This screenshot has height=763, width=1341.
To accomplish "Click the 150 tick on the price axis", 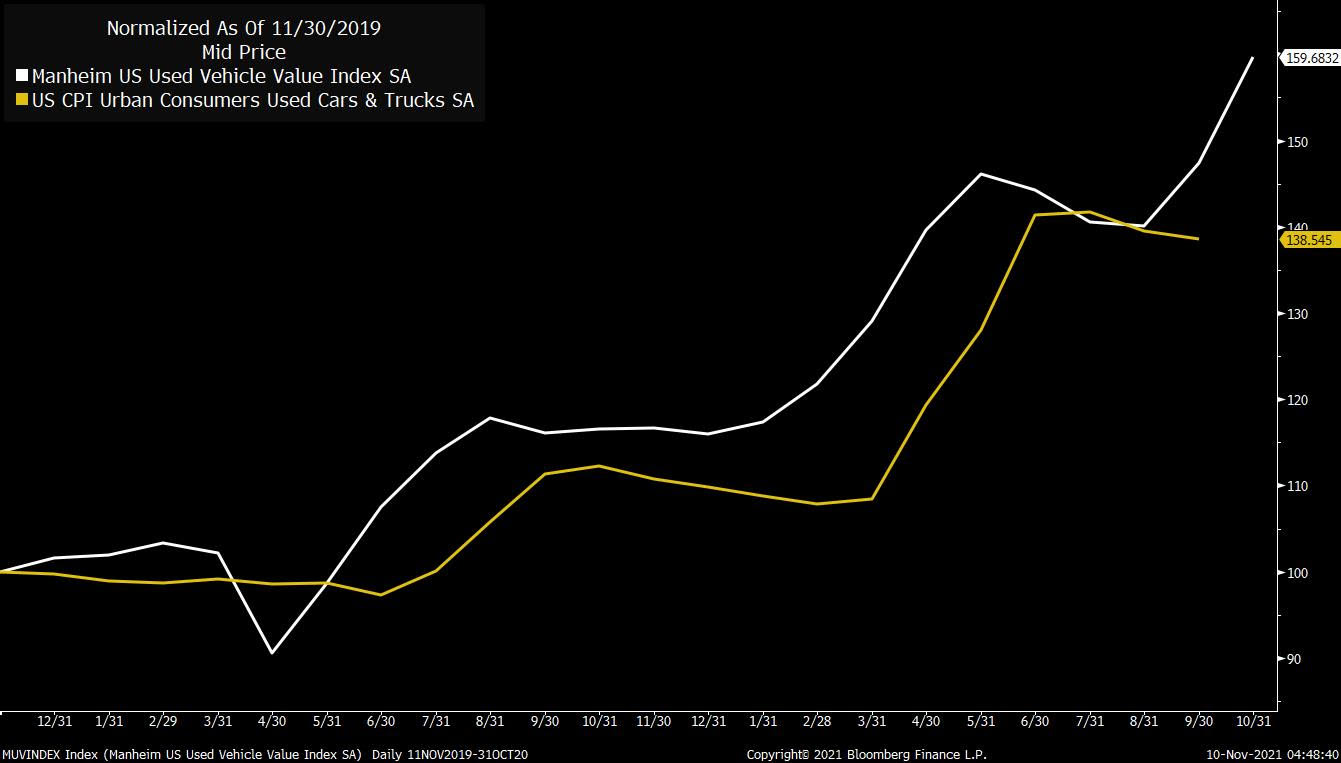I will point(1297,142).
